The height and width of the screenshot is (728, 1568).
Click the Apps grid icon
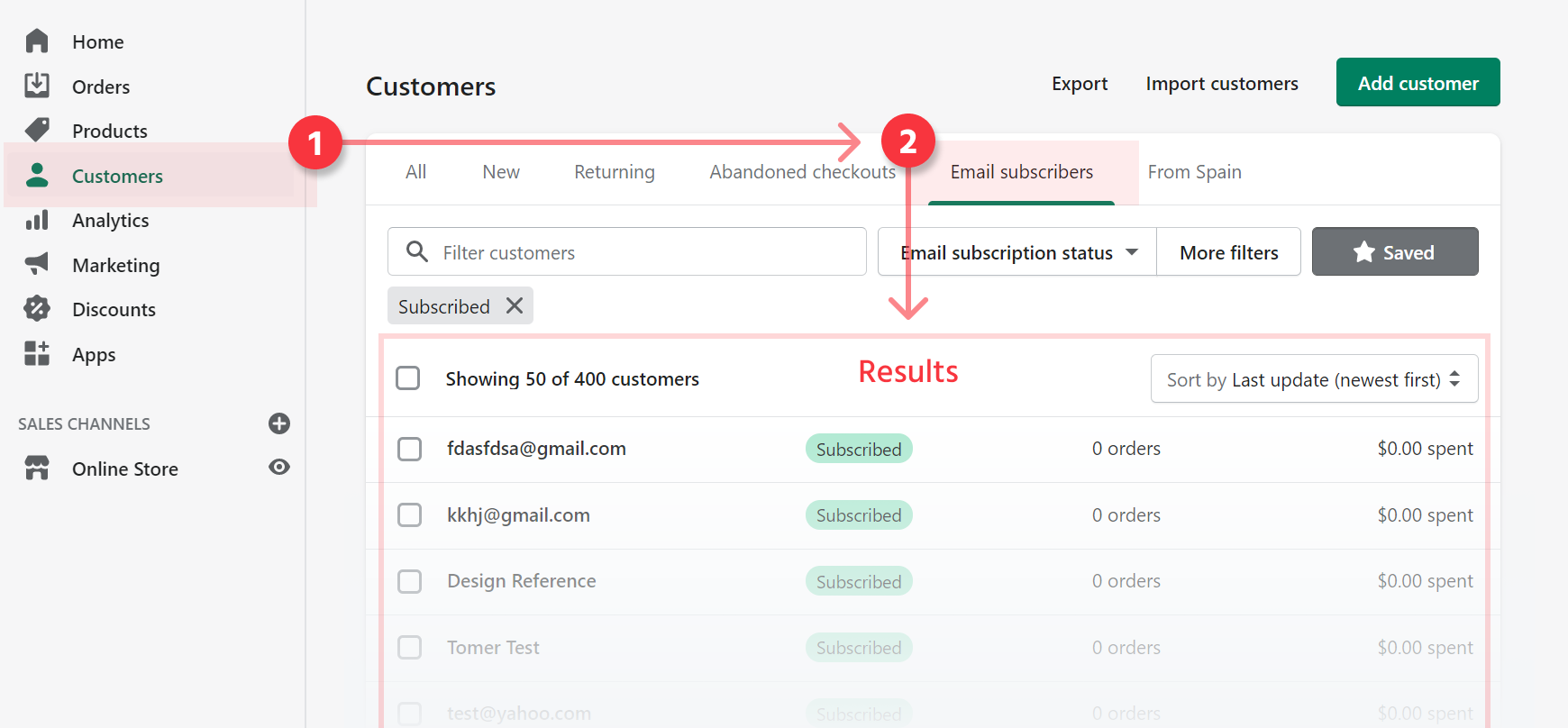coord(37,353)
